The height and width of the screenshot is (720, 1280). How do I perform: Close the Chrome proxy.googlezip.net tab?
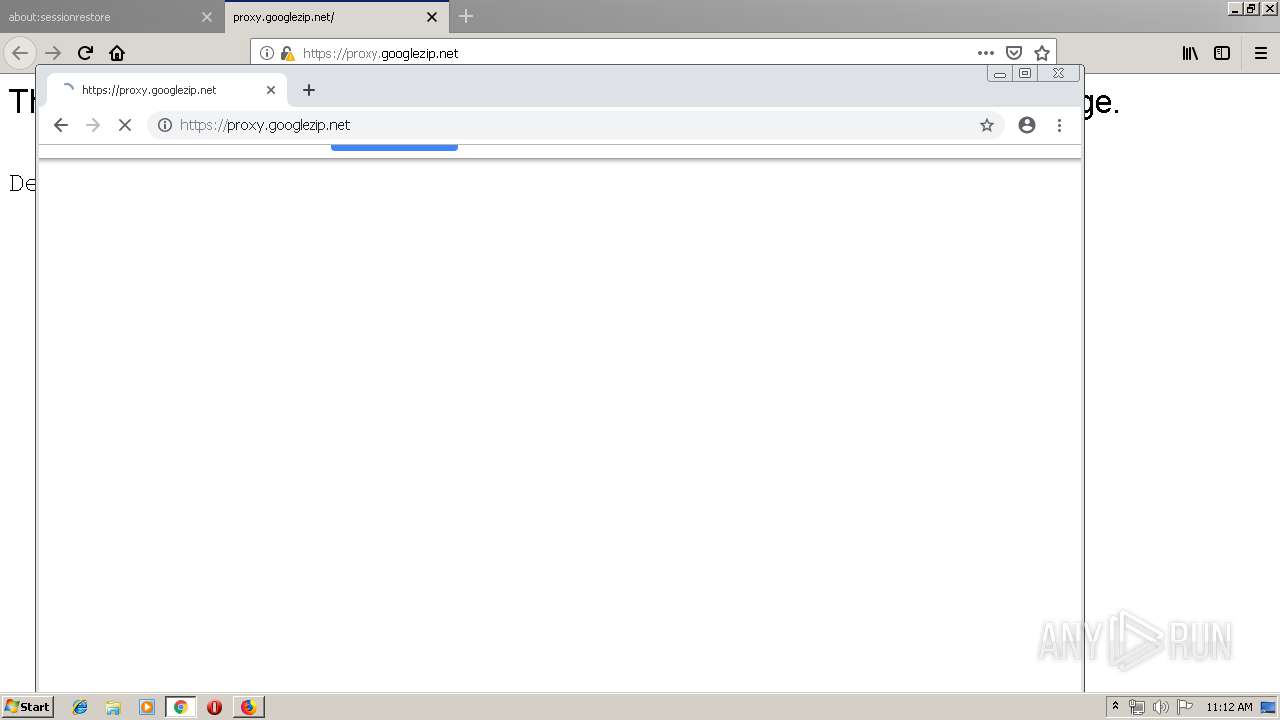(271, 90)
